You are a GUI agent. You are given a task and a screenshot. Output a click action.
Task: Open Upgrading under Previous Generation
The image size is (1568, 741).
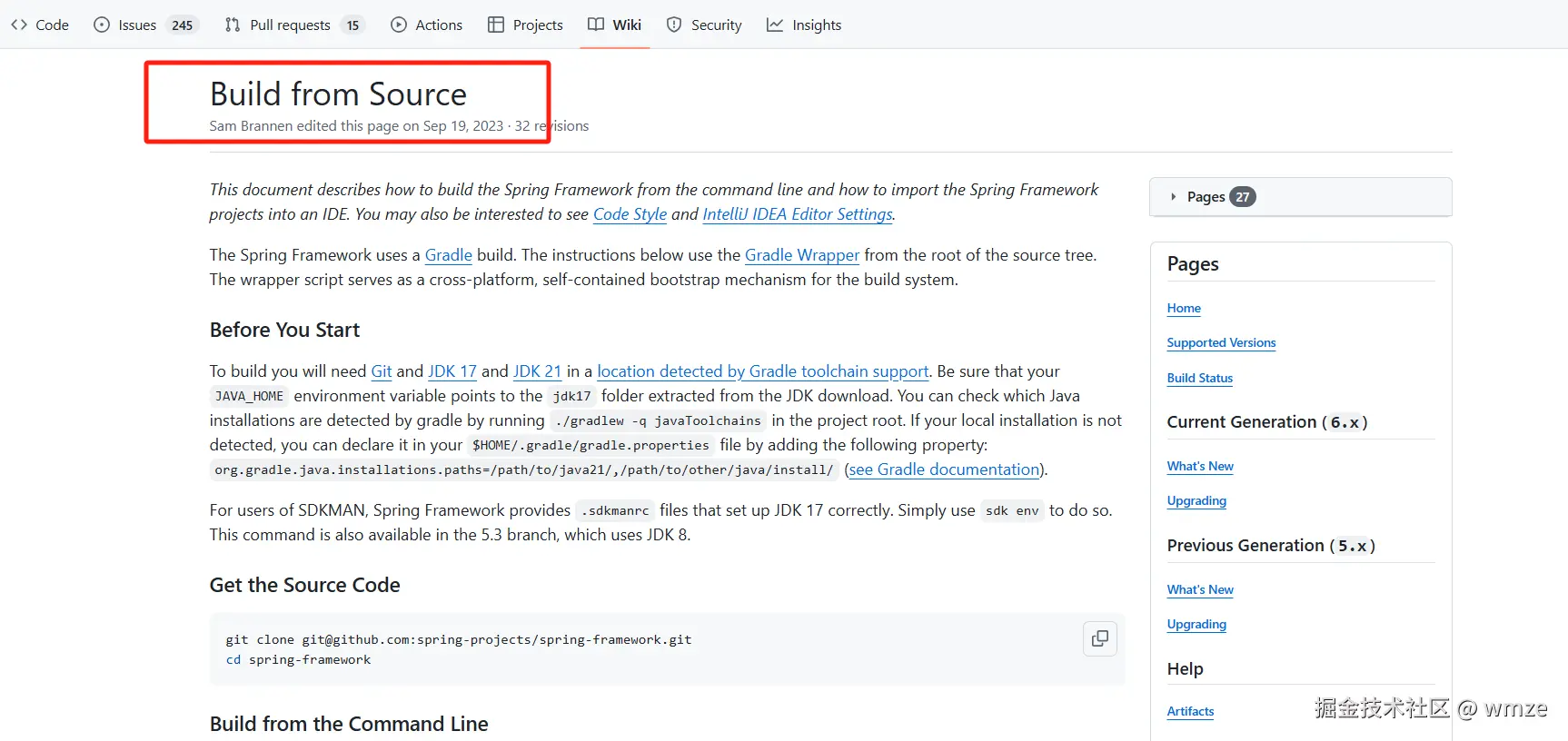1196,625
